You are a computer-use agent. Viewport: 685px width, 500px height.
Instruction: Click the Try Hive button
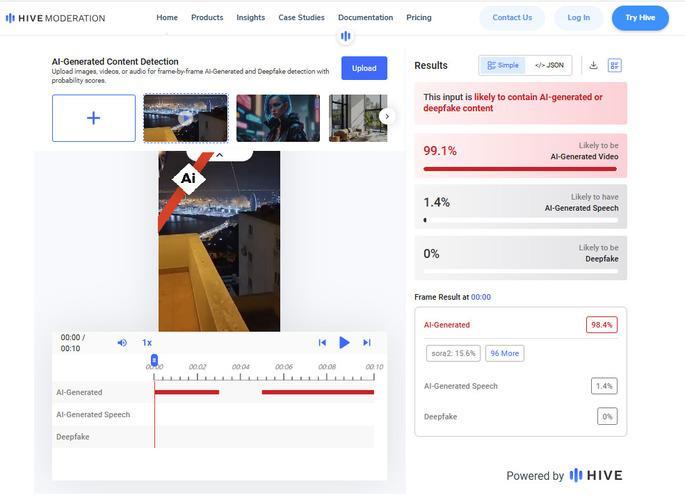pyautogui.click(x=640, y=17)
